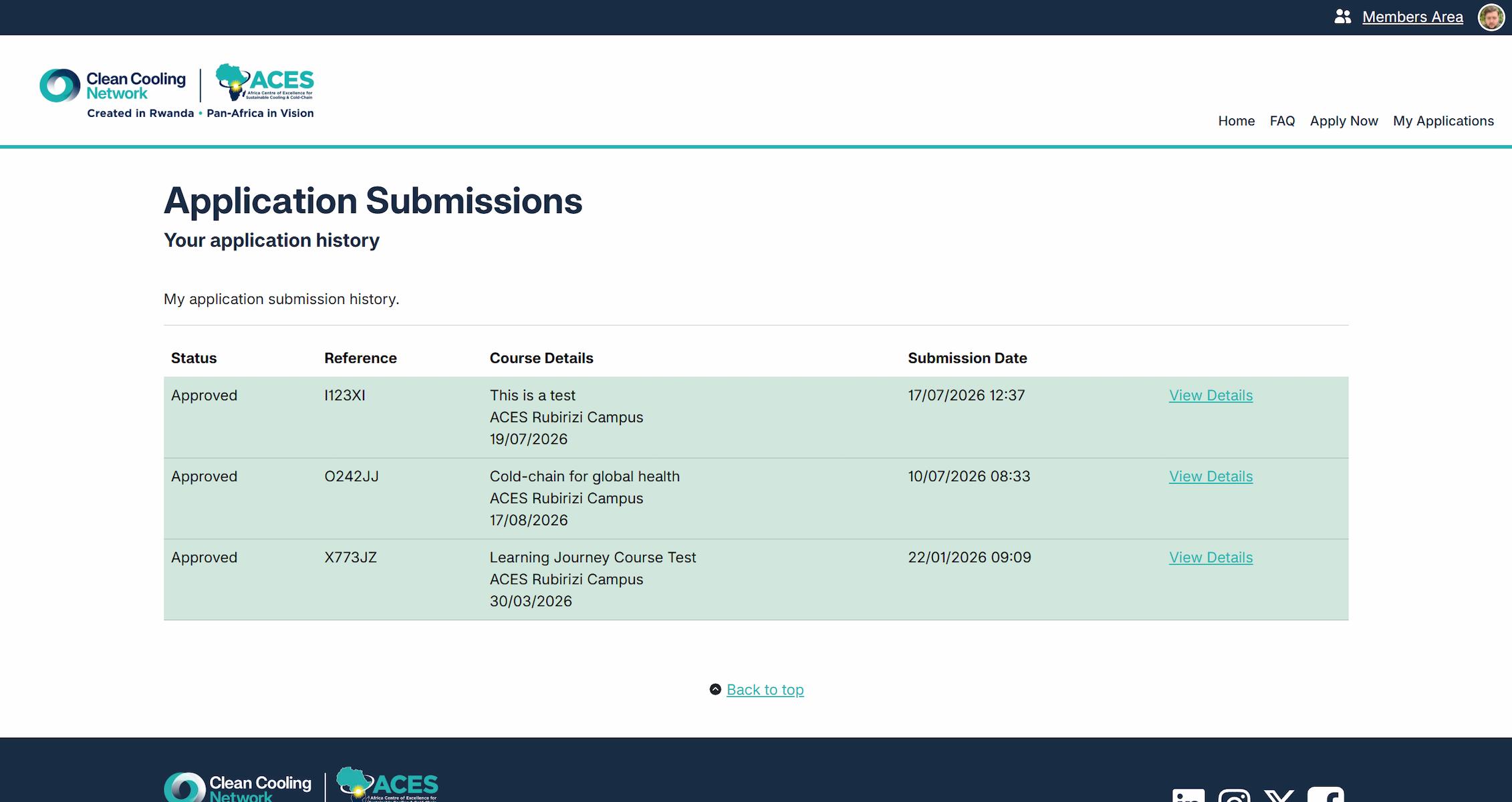Click 'Cold-chain for global health' course name
The height and width of the screenshot is (802, 1512).
point(584,476)
